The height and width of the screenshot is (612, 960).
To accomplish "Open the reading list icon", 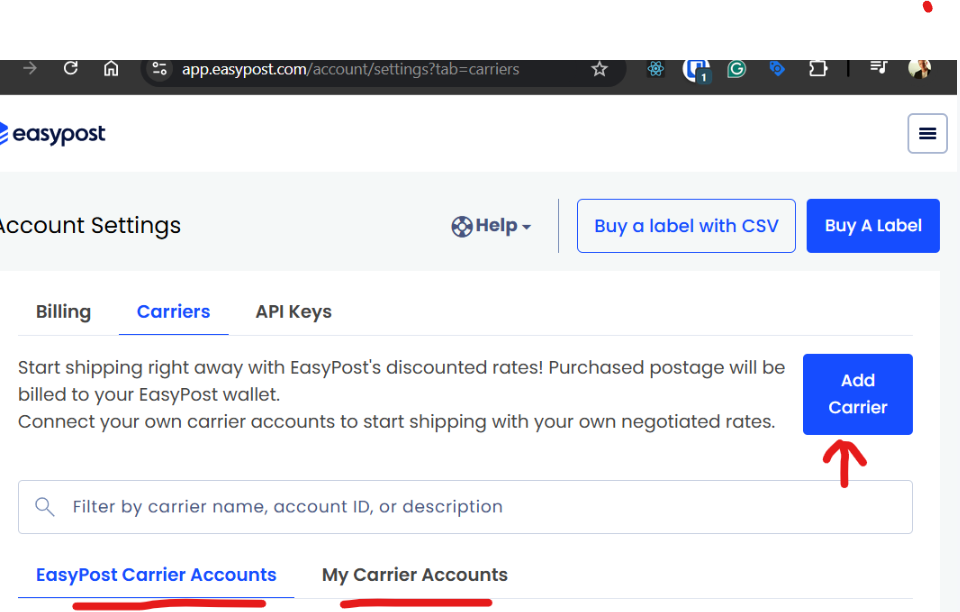I will click(x=878, y=69).
